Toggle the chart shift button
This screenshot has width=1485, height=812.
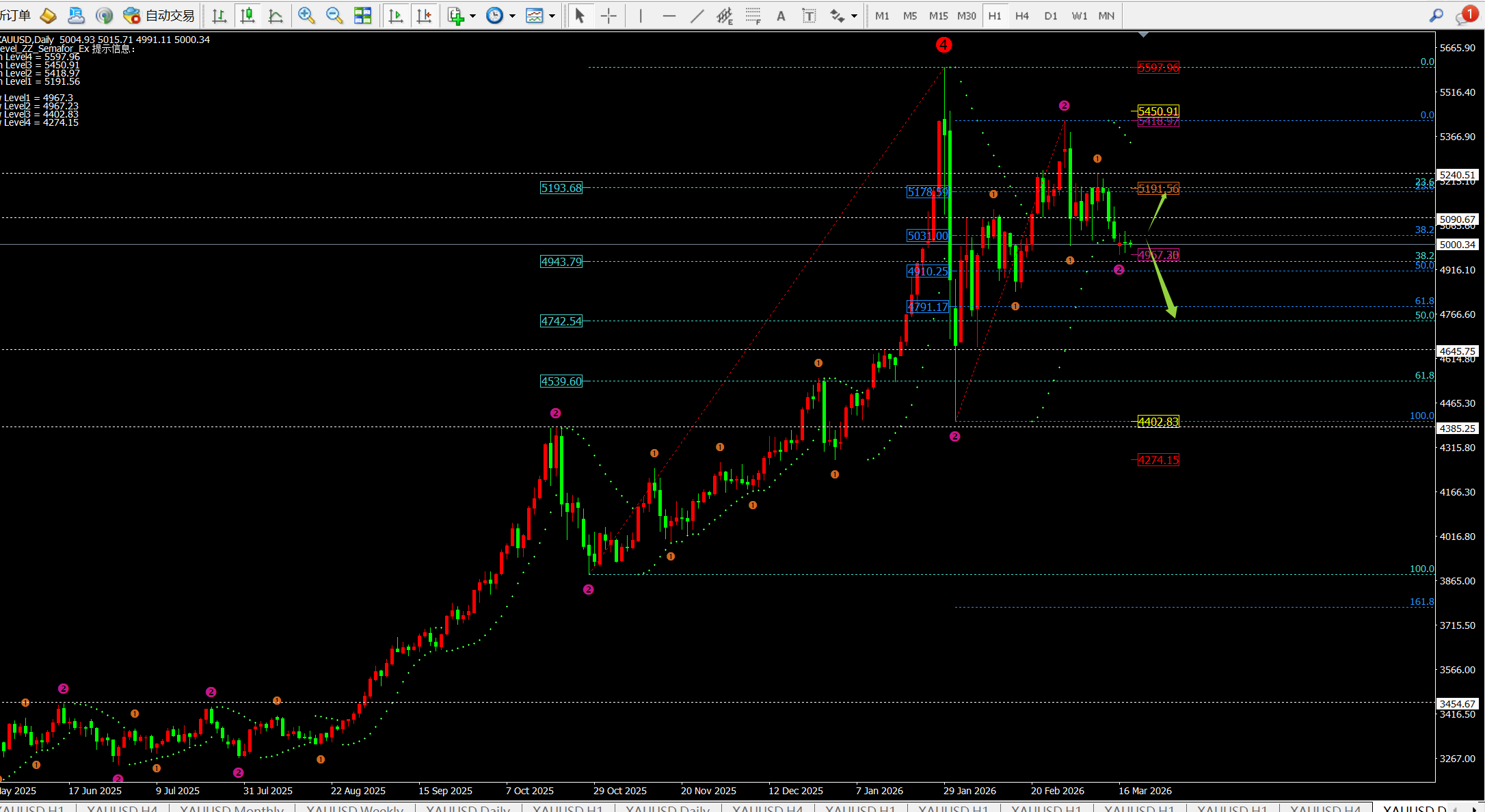point(424,16)
